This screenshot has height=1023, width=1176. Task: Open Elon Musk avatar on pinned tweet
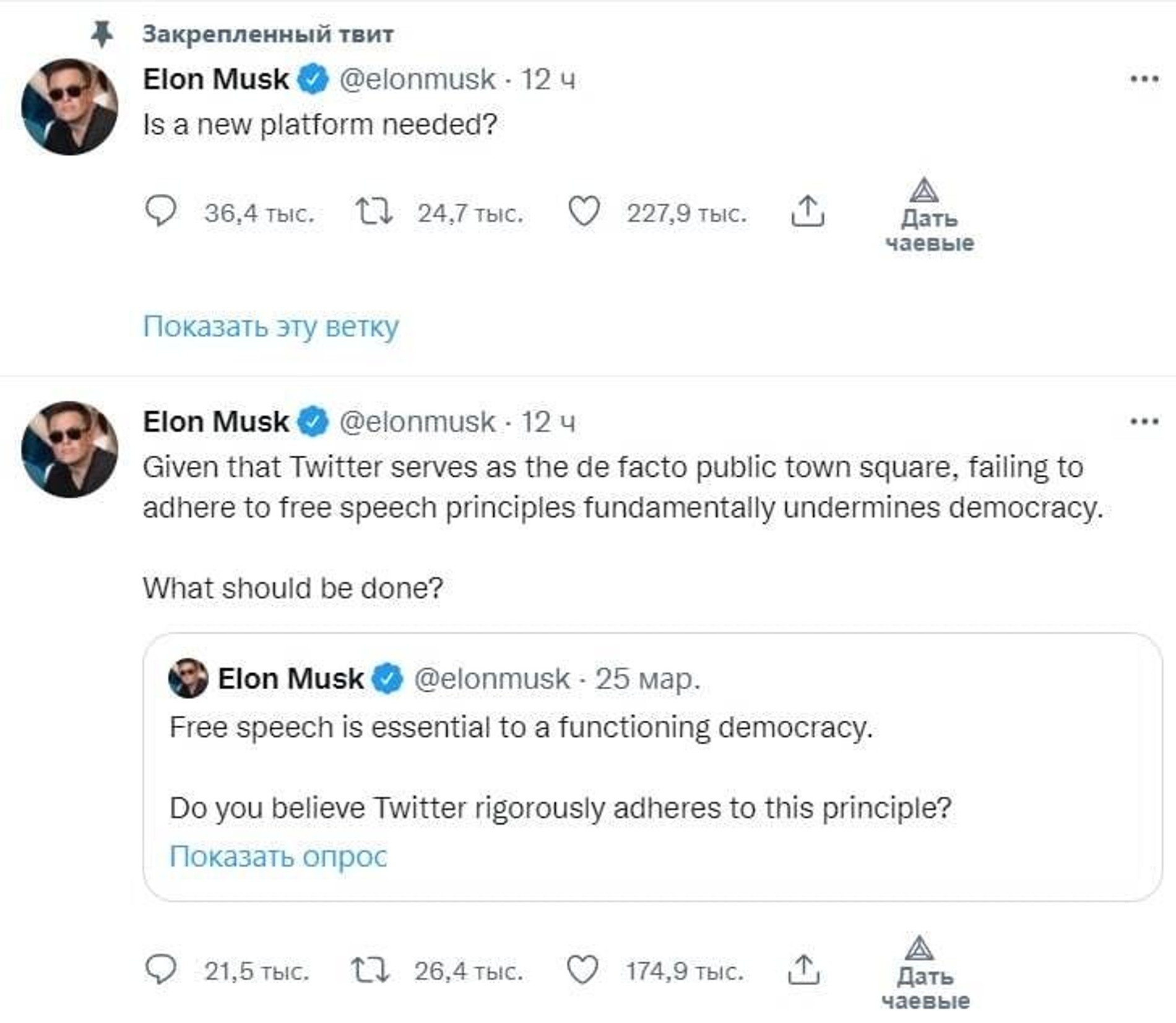pos(70,107)
